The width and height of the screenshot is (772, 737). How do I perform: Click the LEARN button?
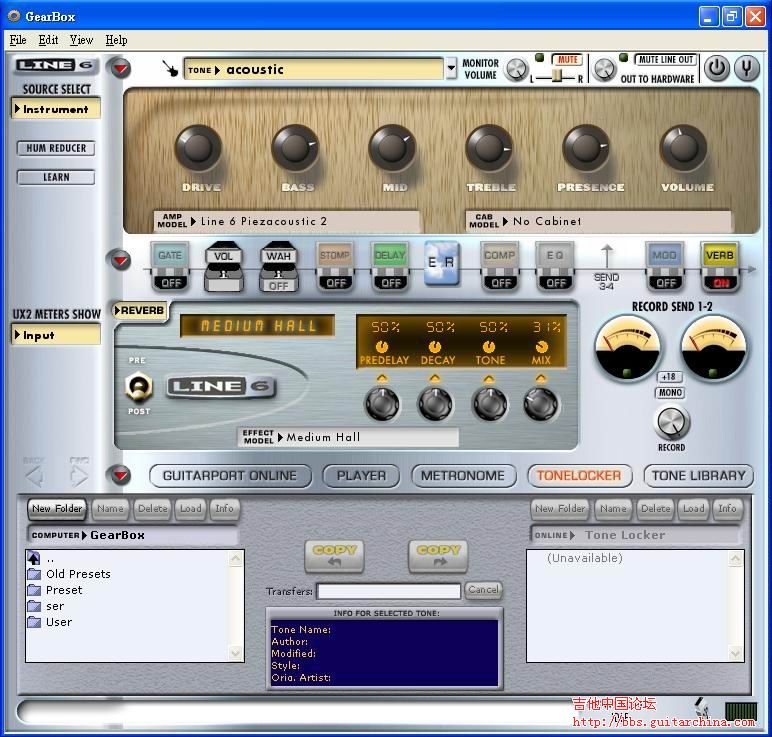click(56, 177)
